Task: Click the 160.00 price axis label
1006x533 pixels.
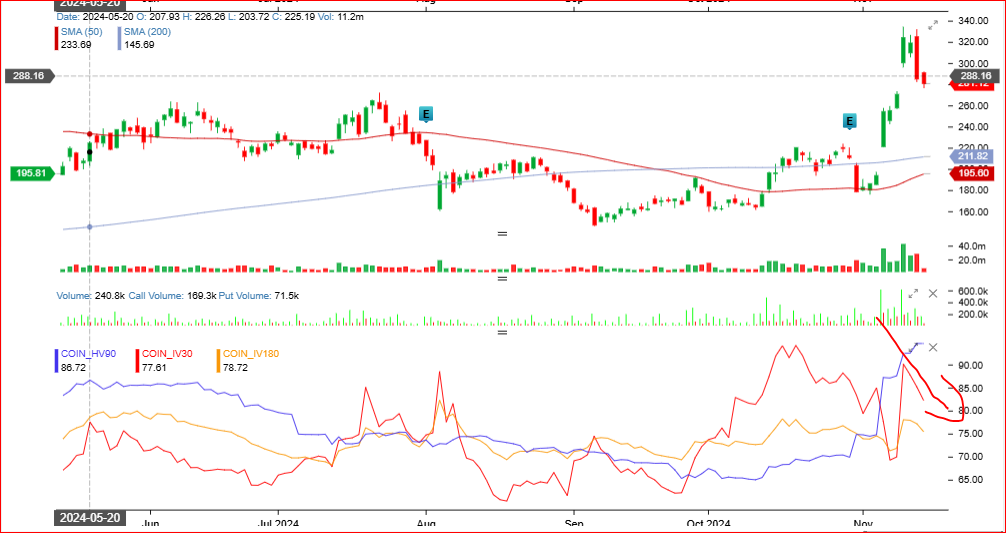Action: pyautogui.click(x=972, y=212)
